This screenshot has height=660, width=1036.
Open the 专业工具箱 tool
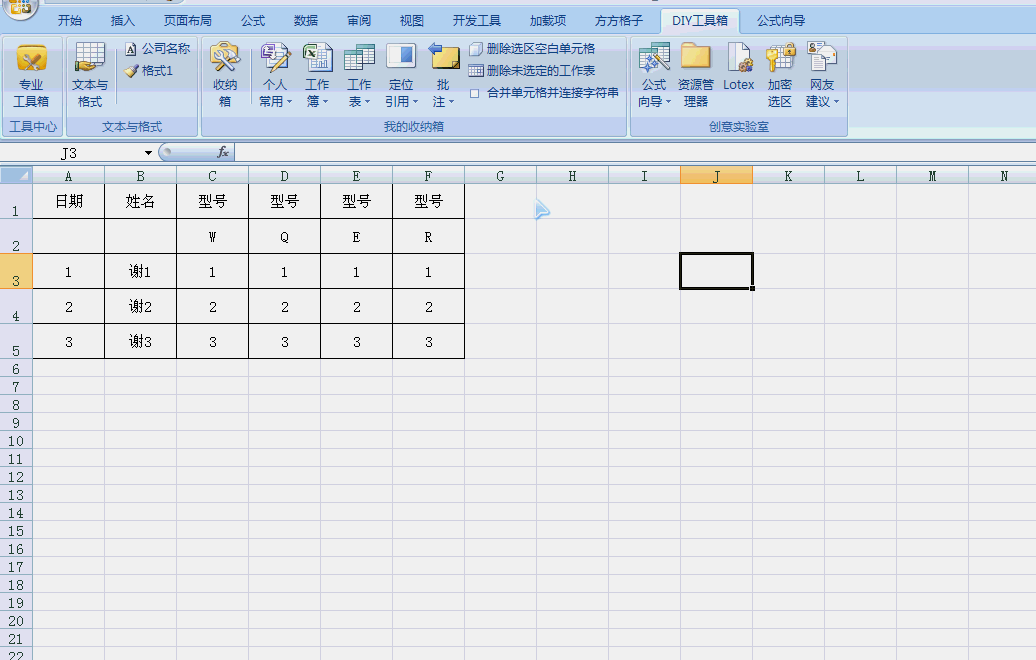point(31,76)
